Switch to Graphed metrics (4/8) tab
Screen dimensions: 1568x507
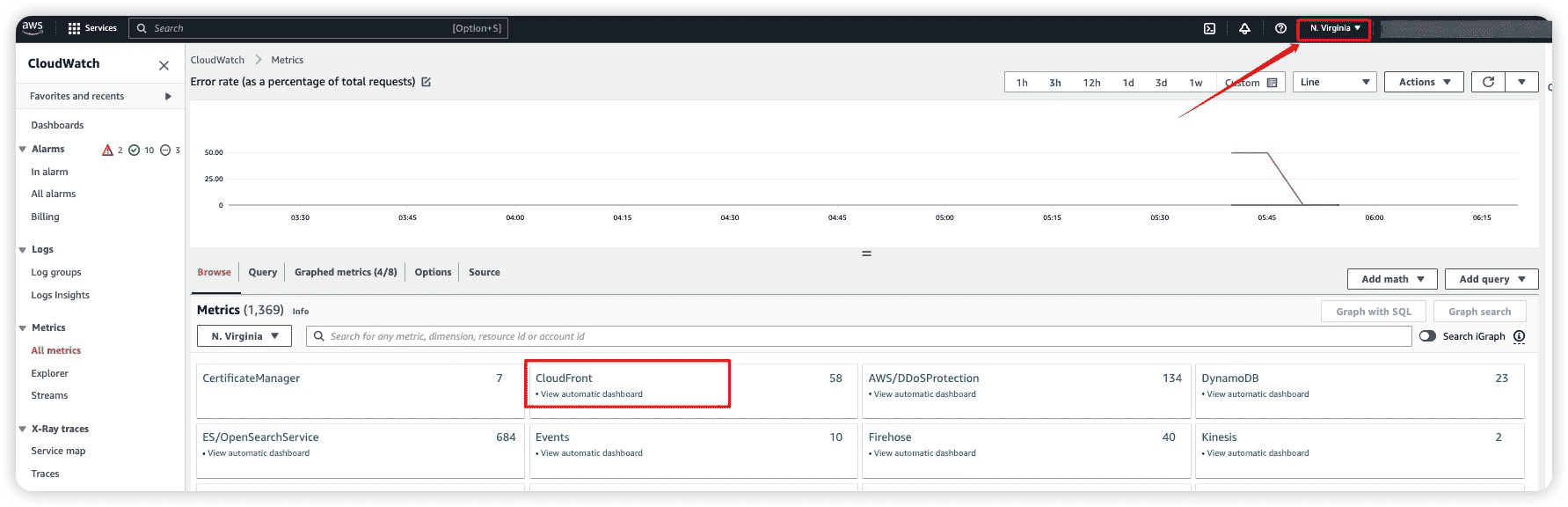[x=346, y=272]
